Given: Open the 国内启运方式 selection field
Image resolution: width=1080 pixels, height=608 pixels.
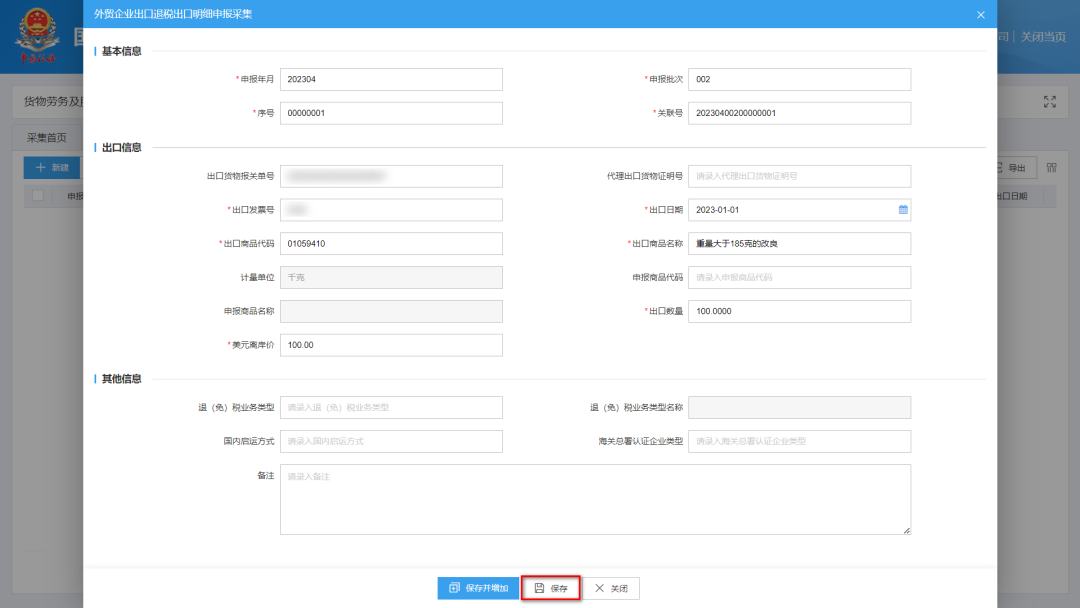Looking at the screenshot, I should point(391,441).
